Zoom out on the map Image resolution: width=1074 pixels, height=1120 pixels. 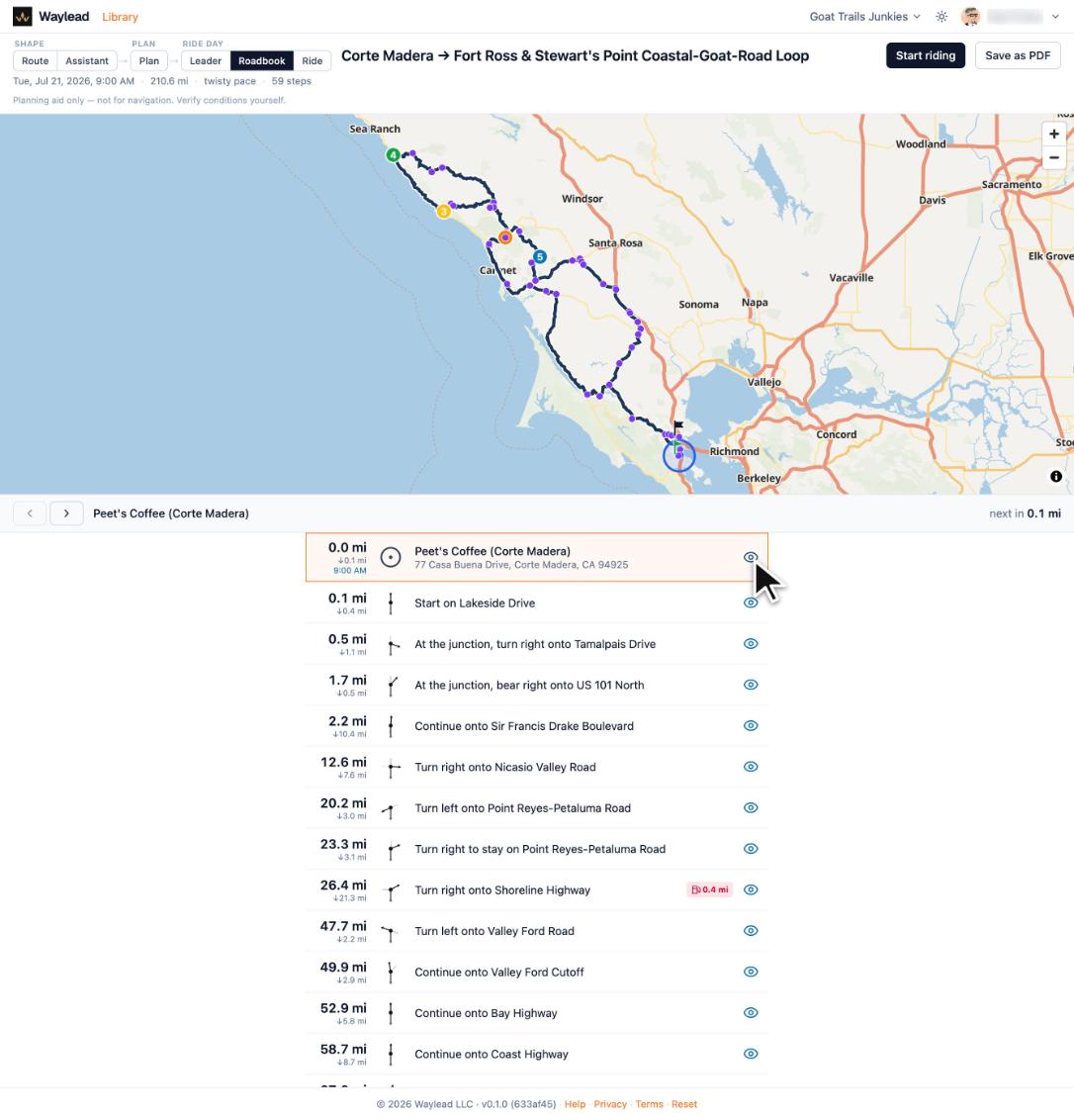coord(1054,157)
